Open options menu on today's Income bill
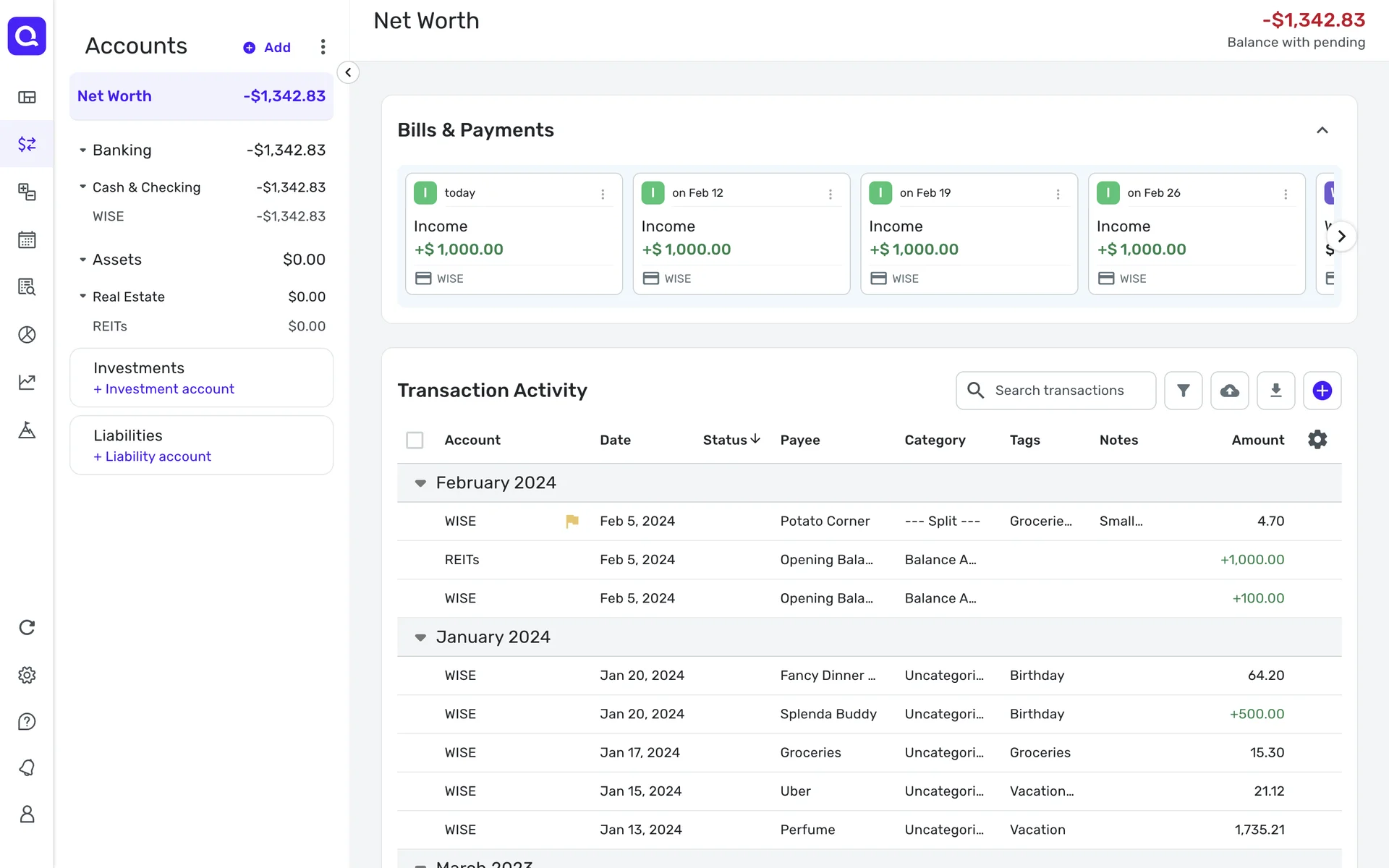Viewport: 1389px width, 868px height. point(603,194)
